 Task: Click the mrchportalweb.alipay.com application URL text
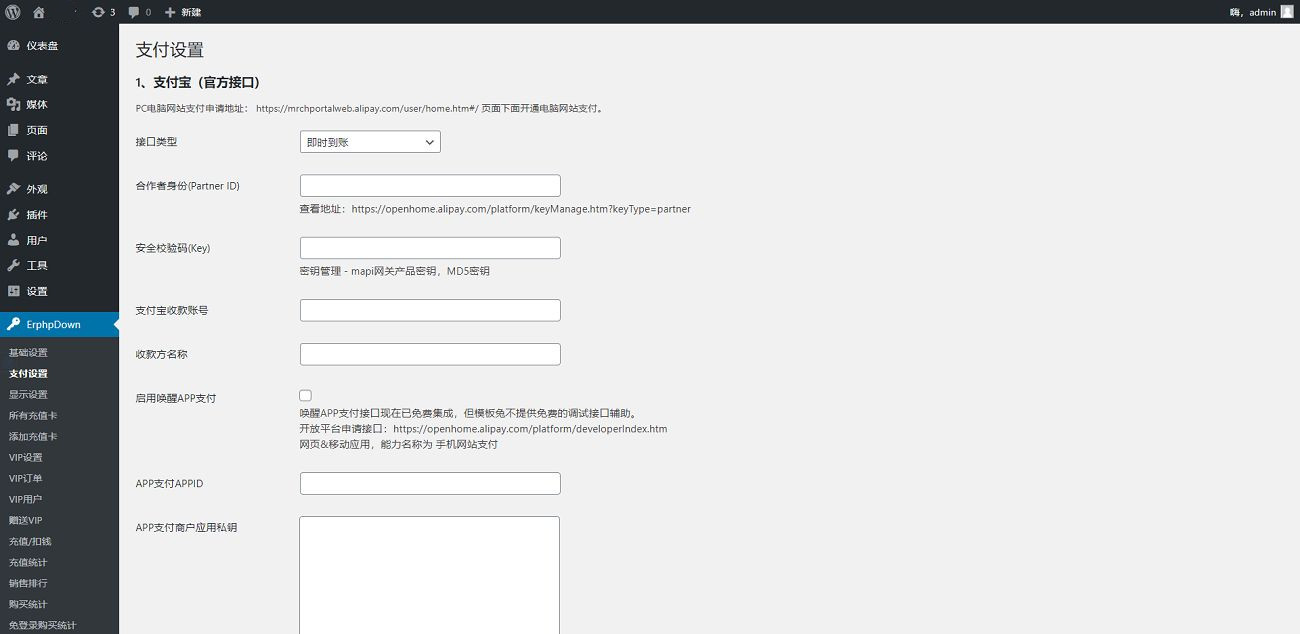368,109
